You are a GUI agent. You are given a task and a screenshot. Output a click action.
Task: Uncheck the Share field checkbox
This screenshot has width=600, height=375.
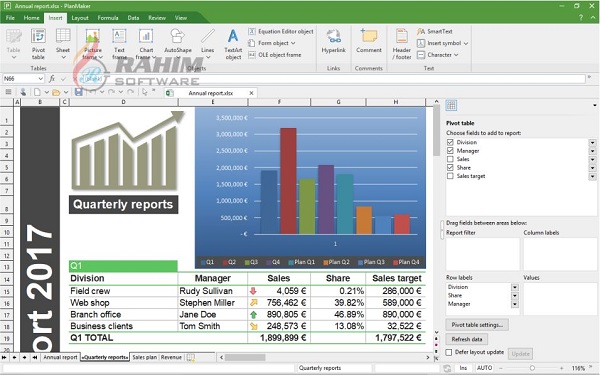point(450,167)
